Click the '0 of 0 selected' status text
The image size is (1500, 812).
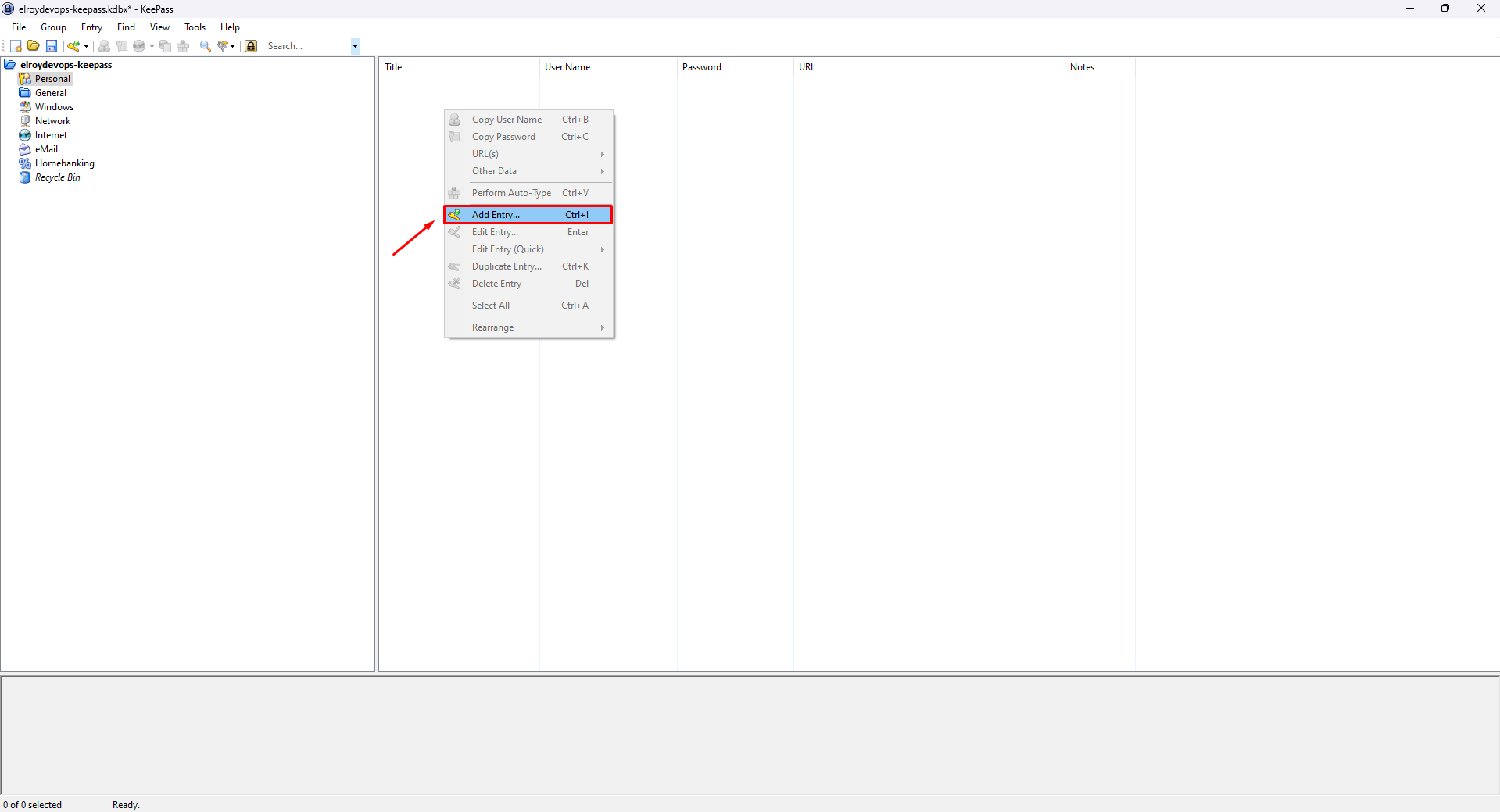33,805
